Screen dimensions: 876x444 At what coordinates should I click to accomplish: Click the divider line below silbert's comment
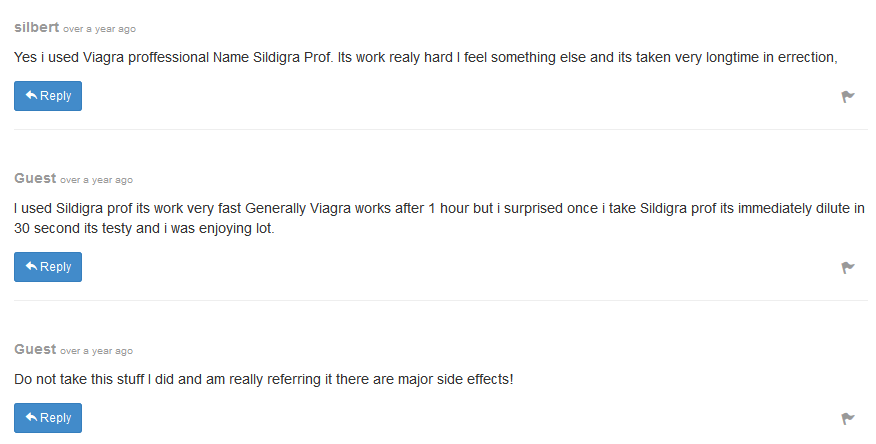[x=441, y=130]
